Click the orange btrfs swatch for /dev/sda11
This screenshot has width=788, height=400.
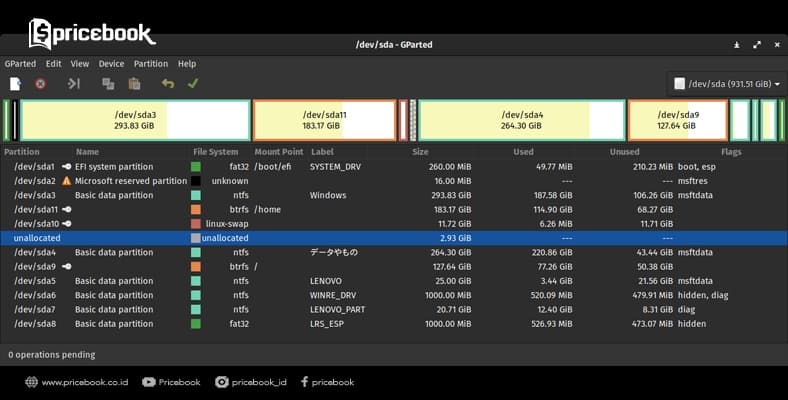click(195, 210)
